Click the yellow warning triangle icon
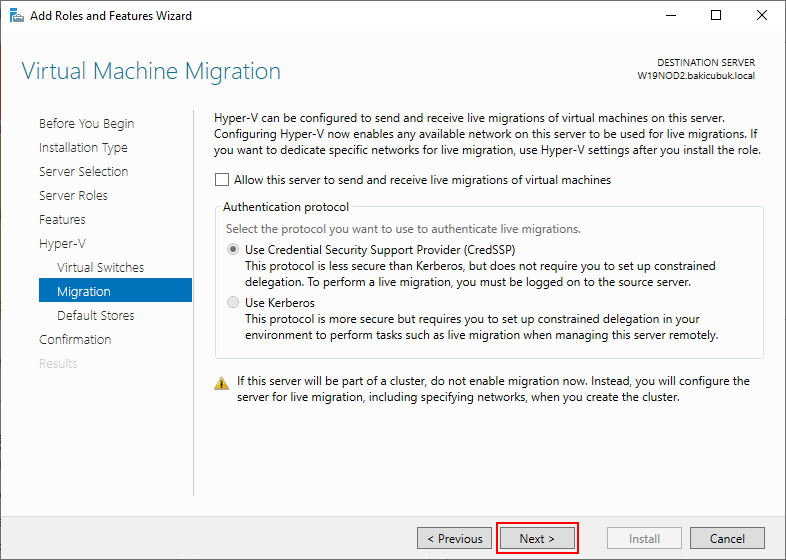The height and width of the screenshot is (560, 786). 222,384
